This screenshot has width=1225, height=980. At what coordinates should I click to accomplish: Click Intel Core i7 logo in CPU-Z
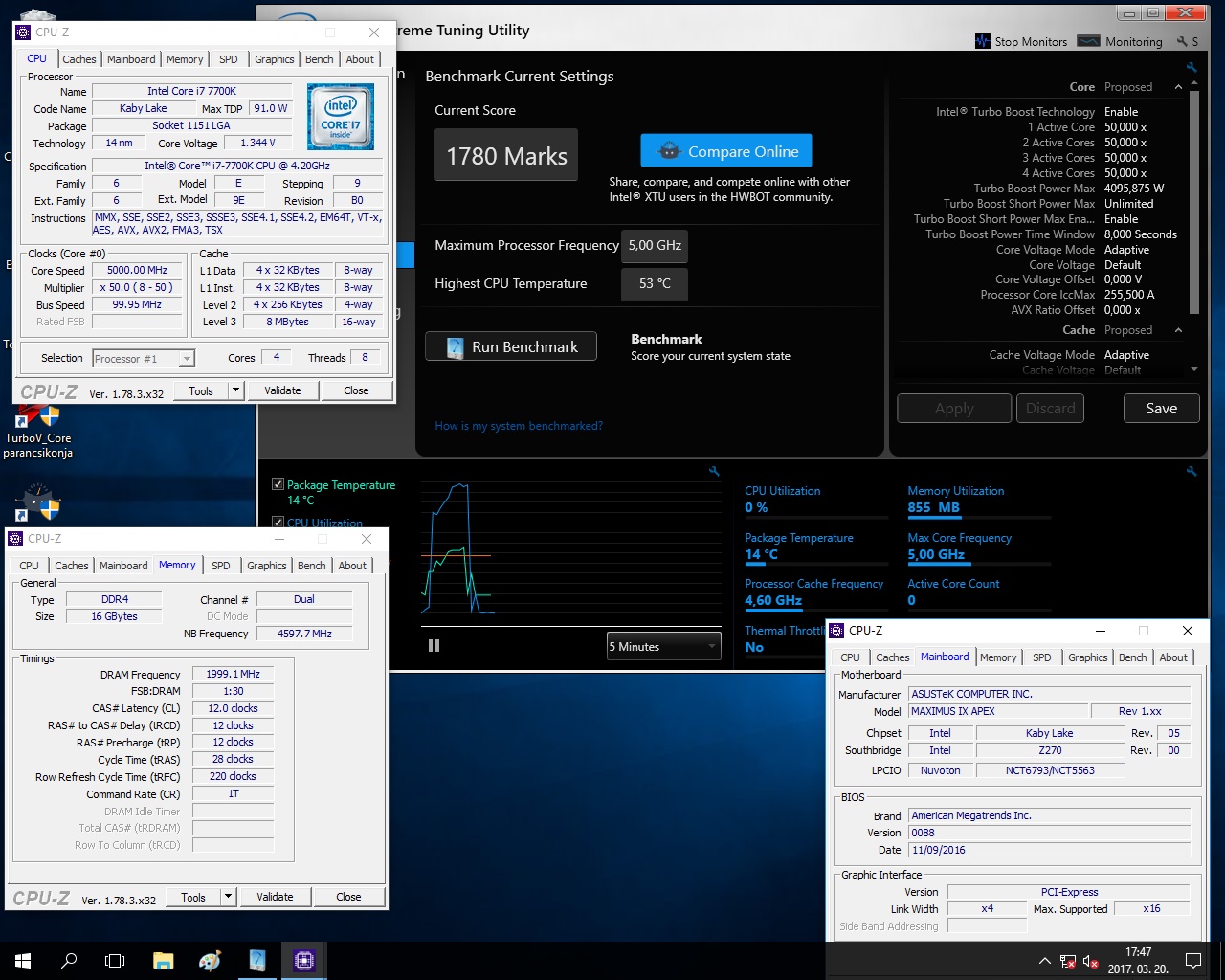click(x=341, y=116)
